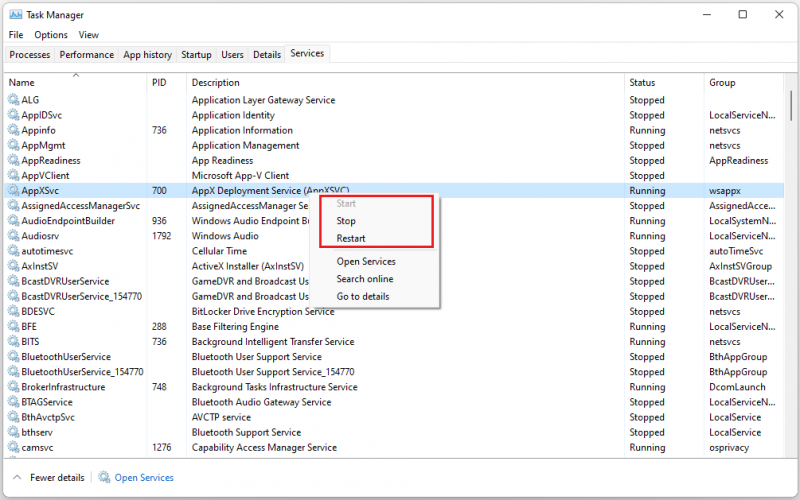Switch to the Startup tab
Screen dimensions: 800x500
[196, 55]
